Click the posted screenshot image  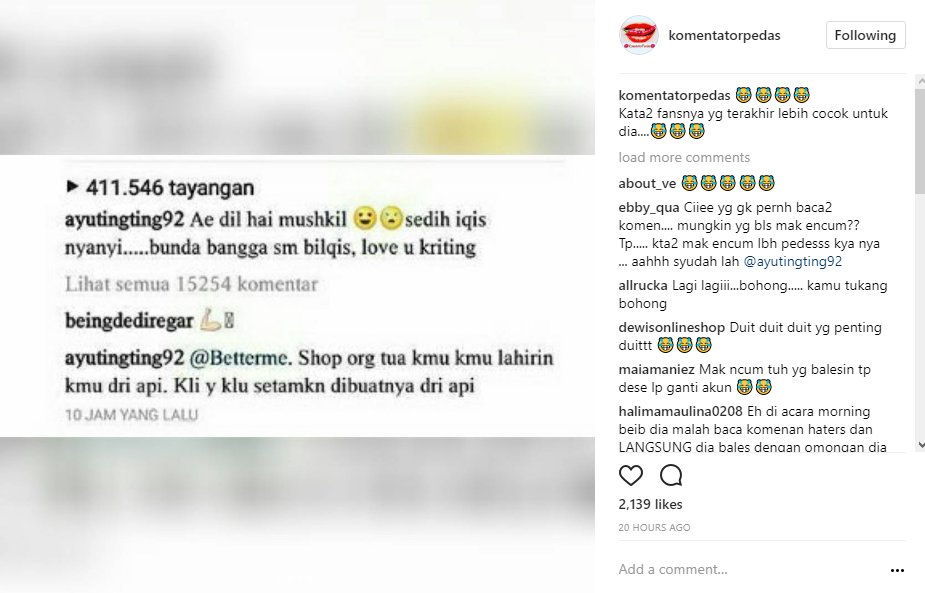coord(297,296)
